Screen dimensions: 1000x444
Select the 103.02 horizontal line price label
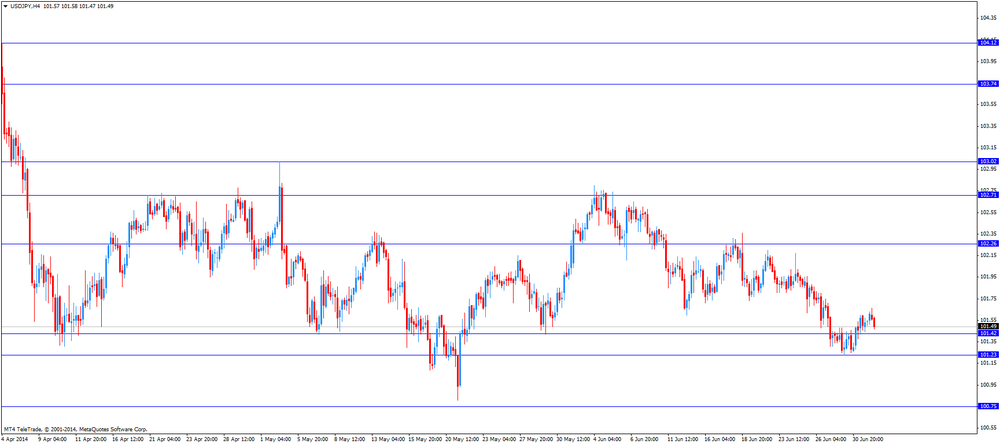click(988, 161)
